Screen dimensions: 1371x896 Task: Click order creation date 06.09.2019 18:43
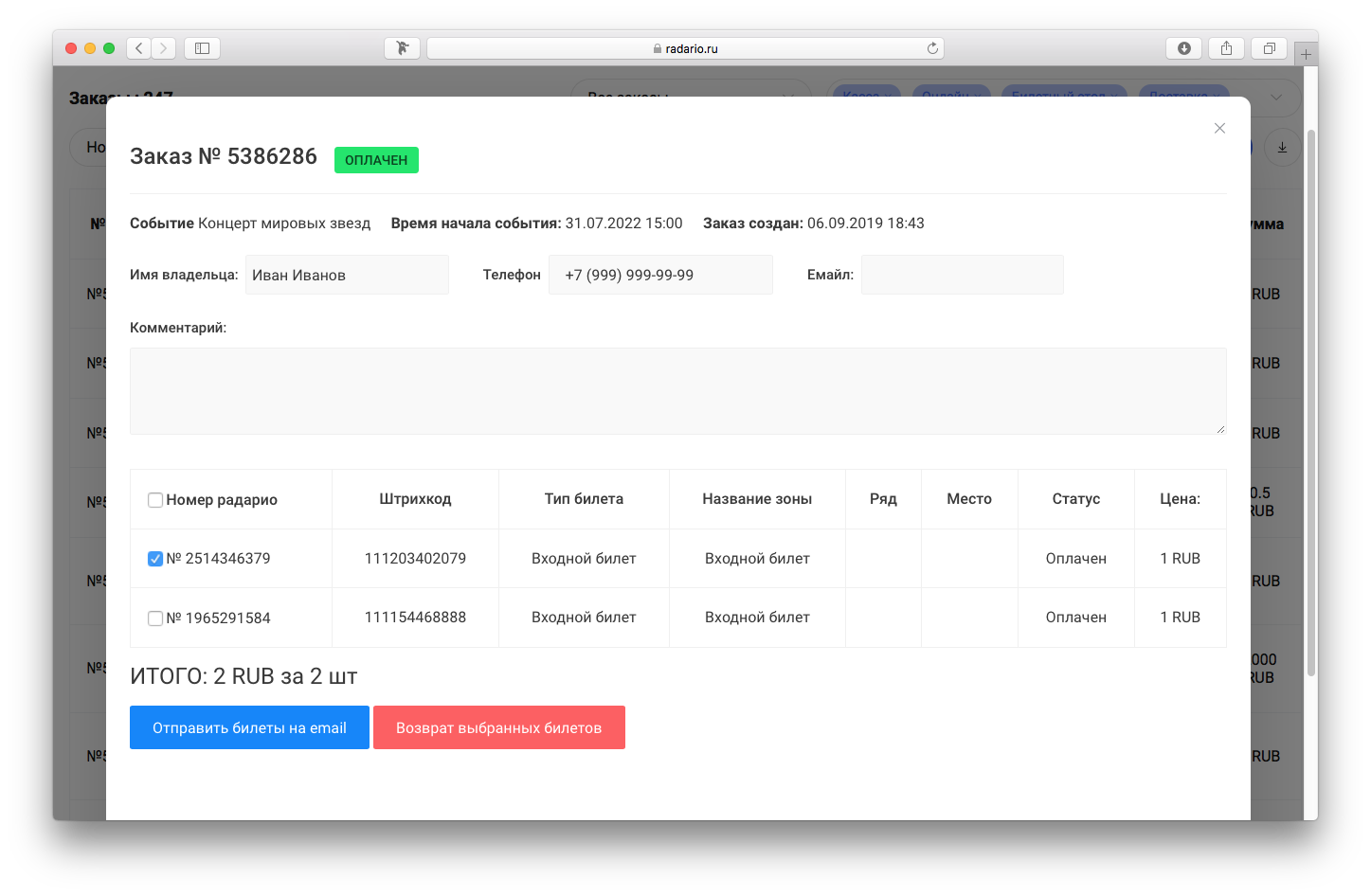[x=866, y=224]
